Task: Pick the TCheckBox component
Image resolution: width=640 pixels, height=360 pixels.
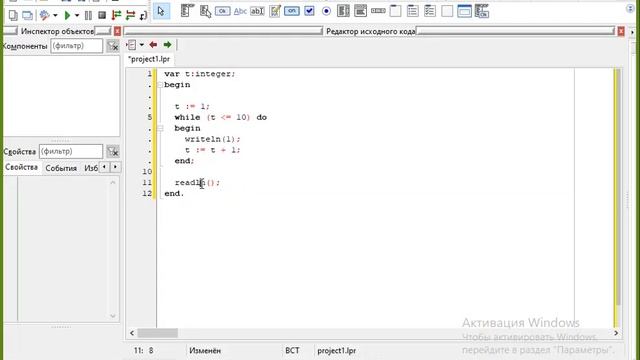Action: tap(309, 11)
